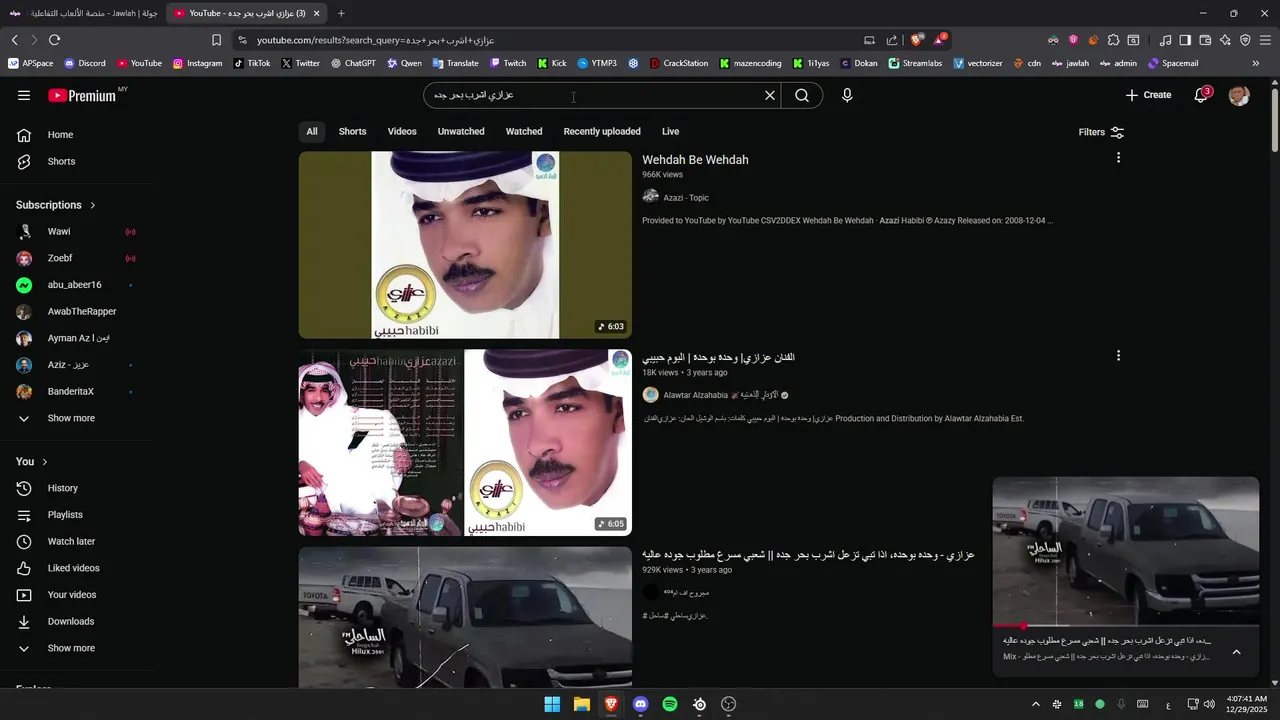Image resolution: width=1280 pixels, height=720 pixels.
Task: Open the Brave Wallet icon
Action: click(1205, 40)
